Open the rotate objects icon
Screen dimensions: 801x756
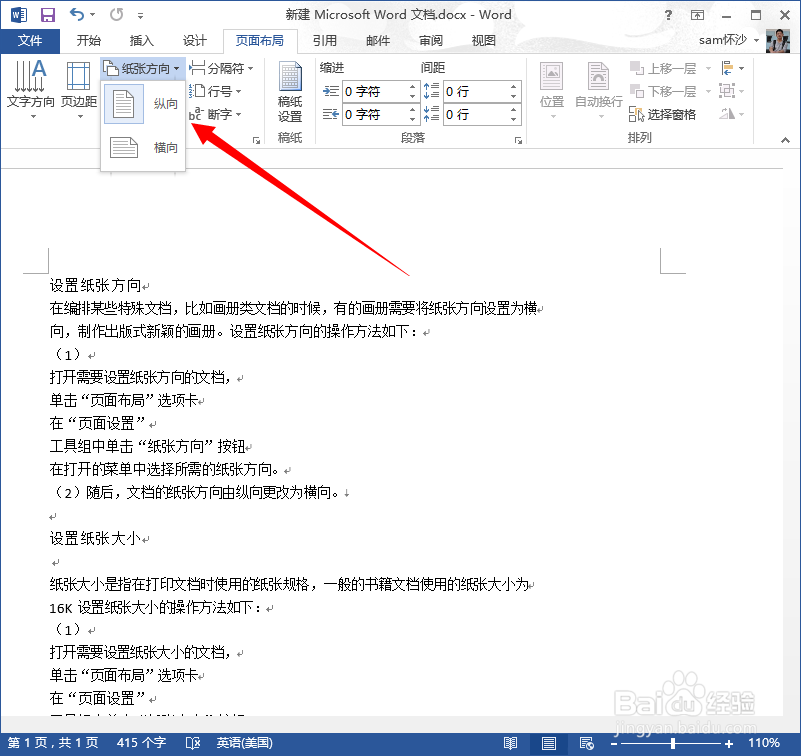[732, 114]
